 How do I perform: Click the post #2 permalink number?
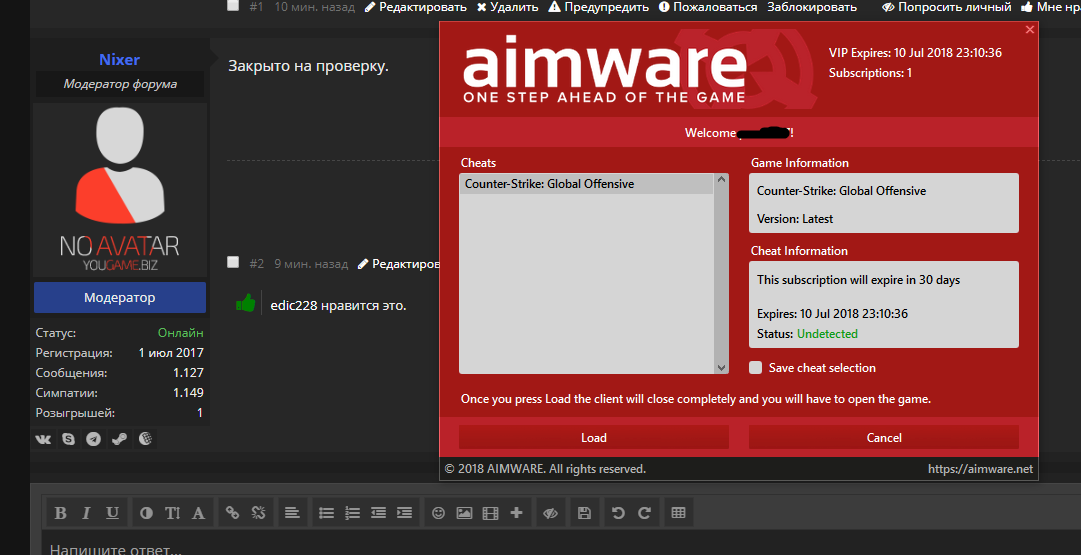click(x=256, y=263)
